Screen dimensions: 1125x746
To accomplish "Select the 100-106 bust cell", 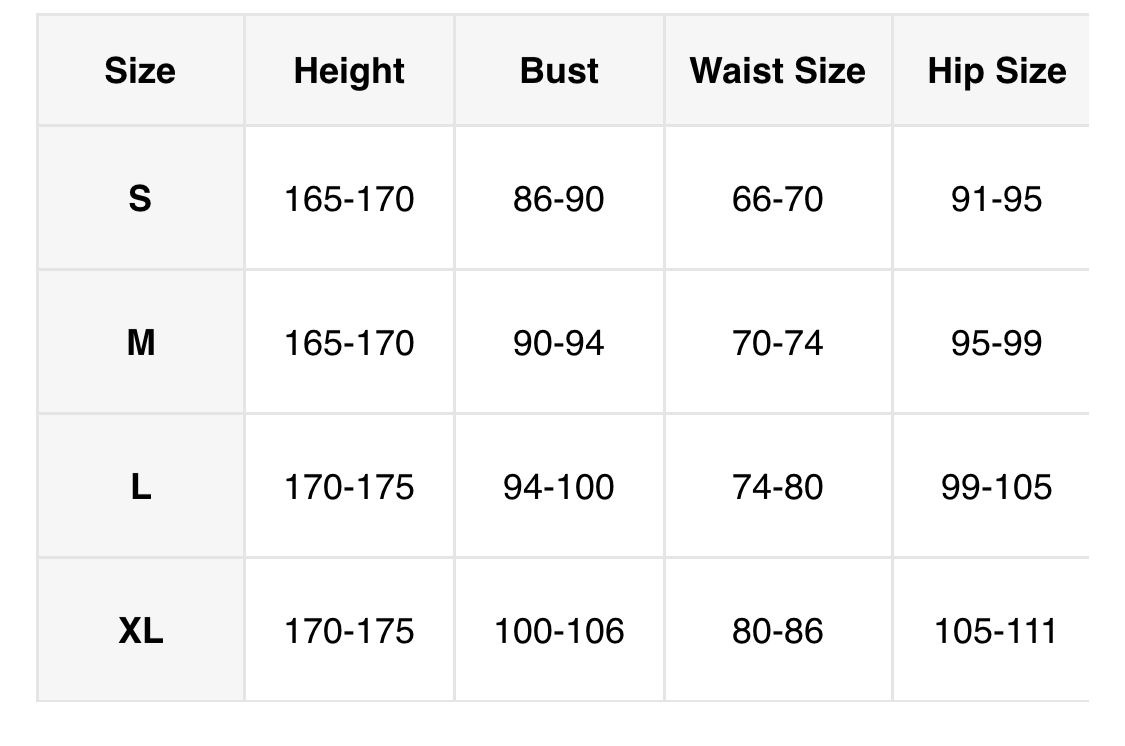I will 559,631.
